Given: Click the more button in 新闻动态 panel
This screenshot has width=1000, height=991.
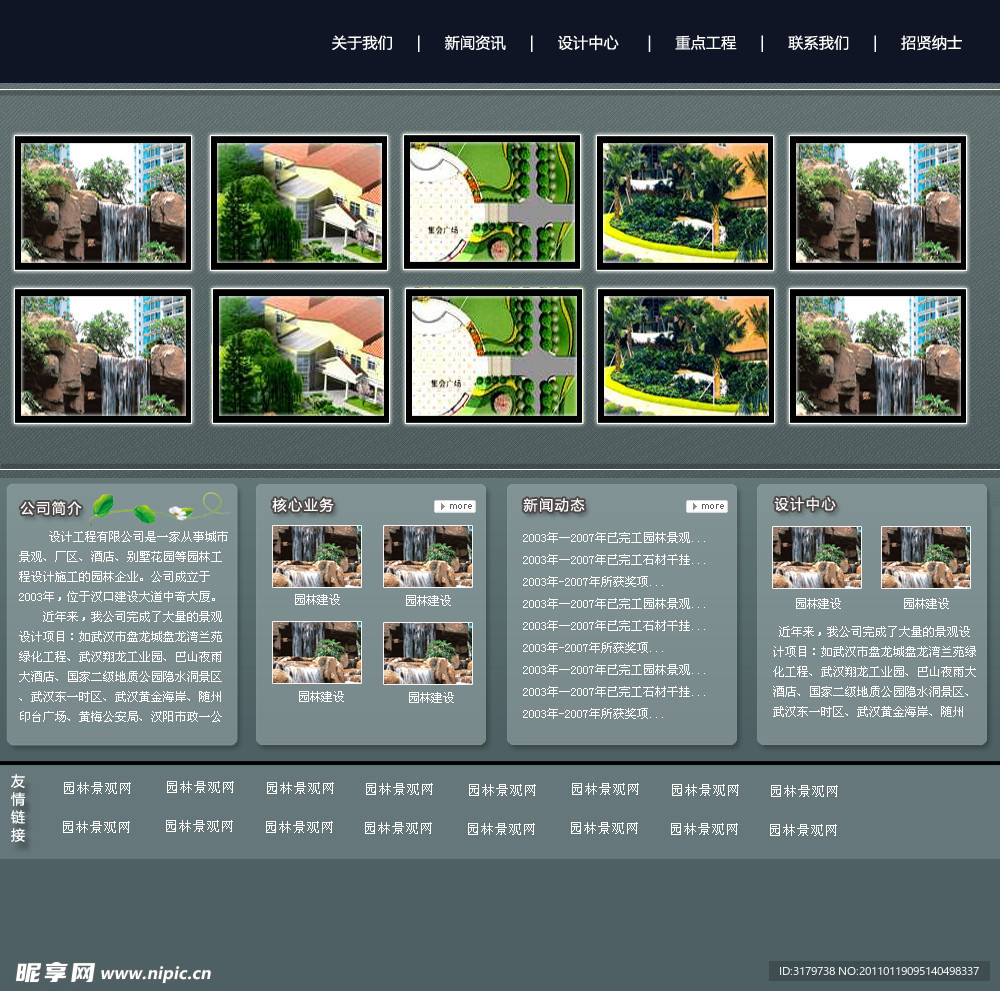Looking at the screenshot, I should 707,506.
